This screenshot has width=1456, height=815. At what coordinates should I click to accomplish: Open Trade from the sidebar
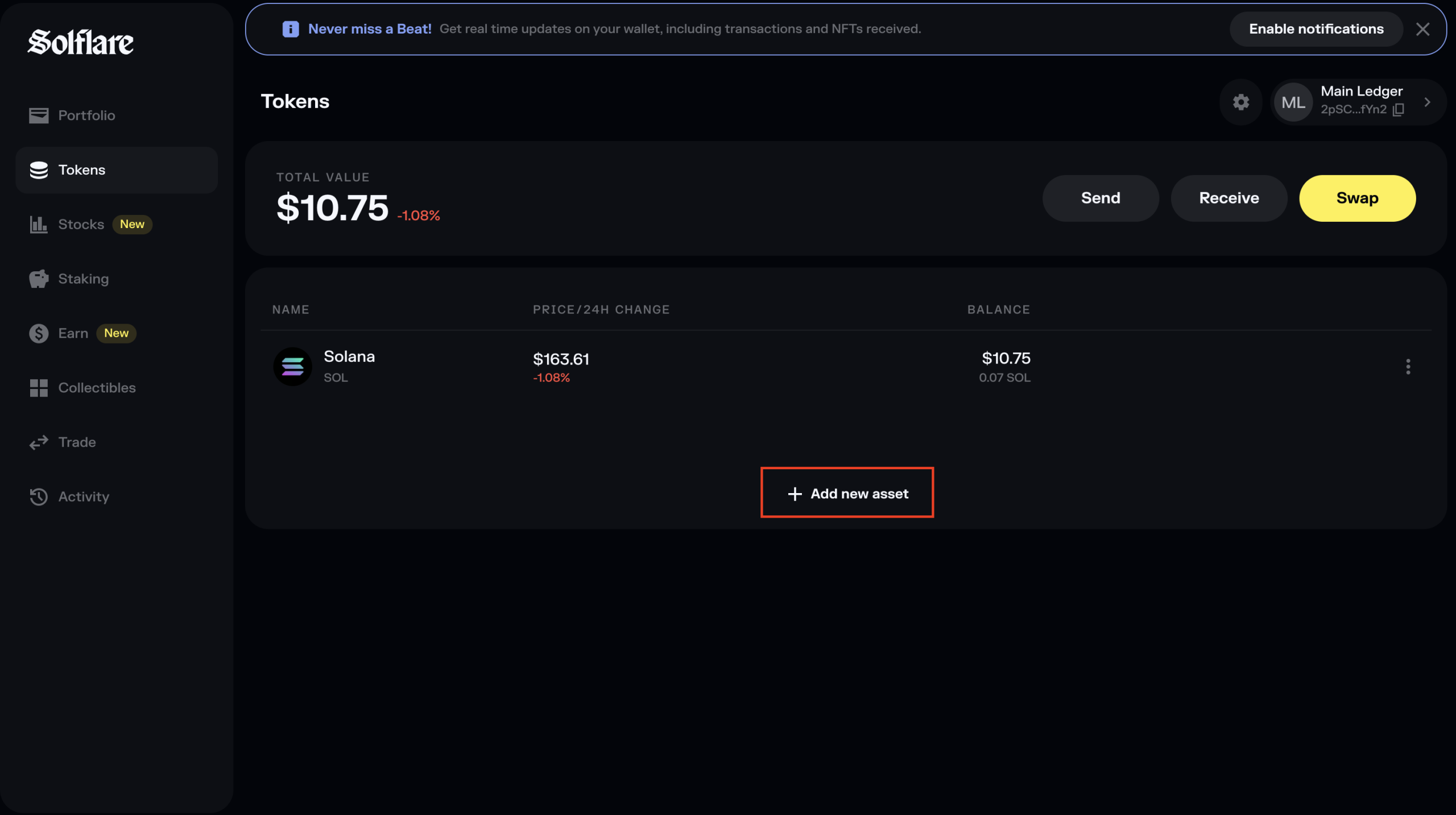tap(77, 442)
